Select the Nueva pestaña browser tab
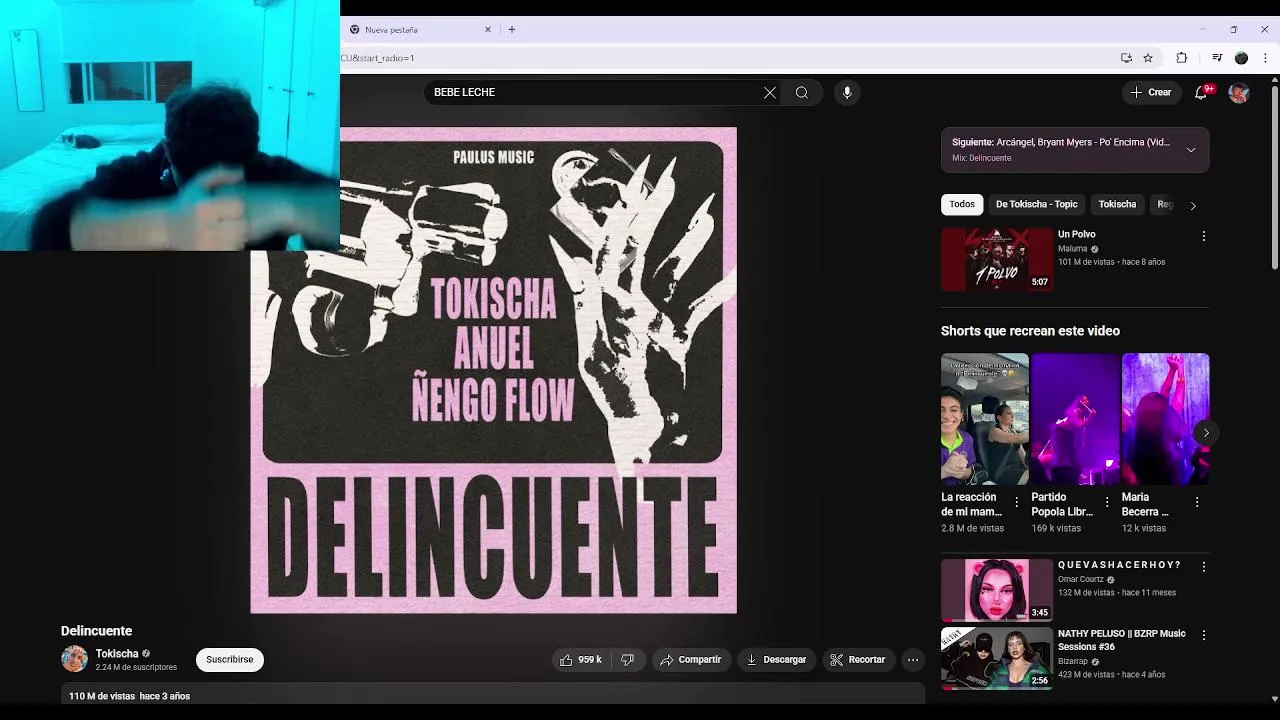The image size is (1280, 720). point(420,30)
